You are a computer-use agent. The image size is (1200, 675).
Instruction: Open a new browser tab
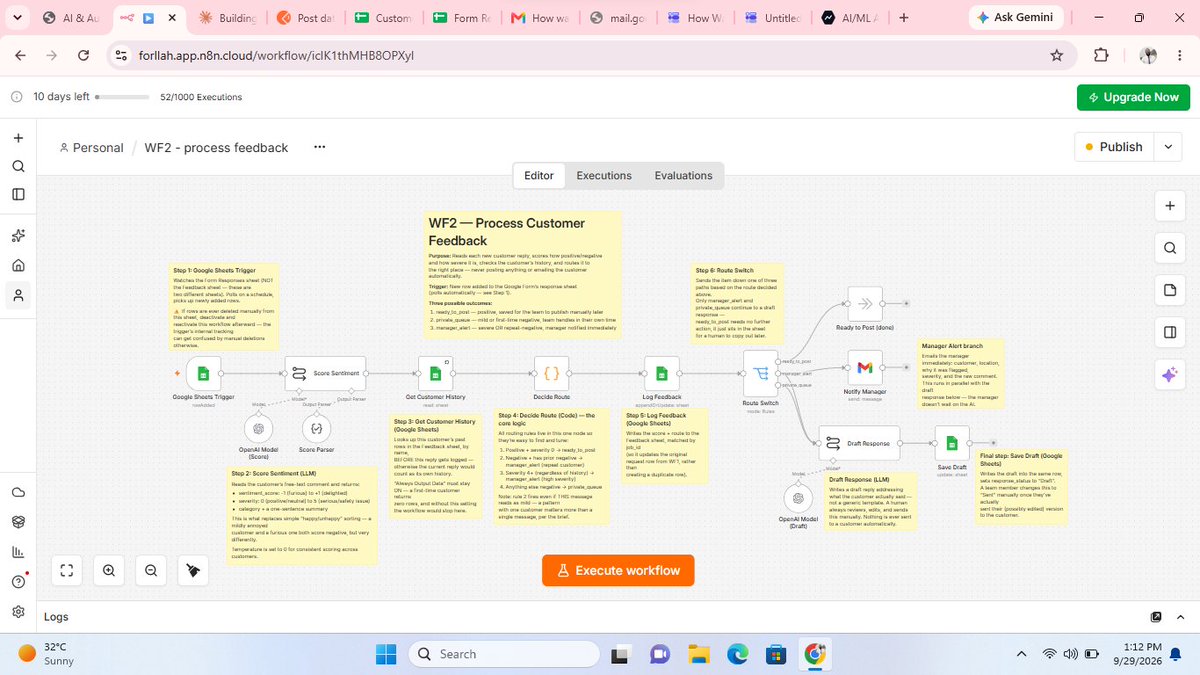point(904,18)
